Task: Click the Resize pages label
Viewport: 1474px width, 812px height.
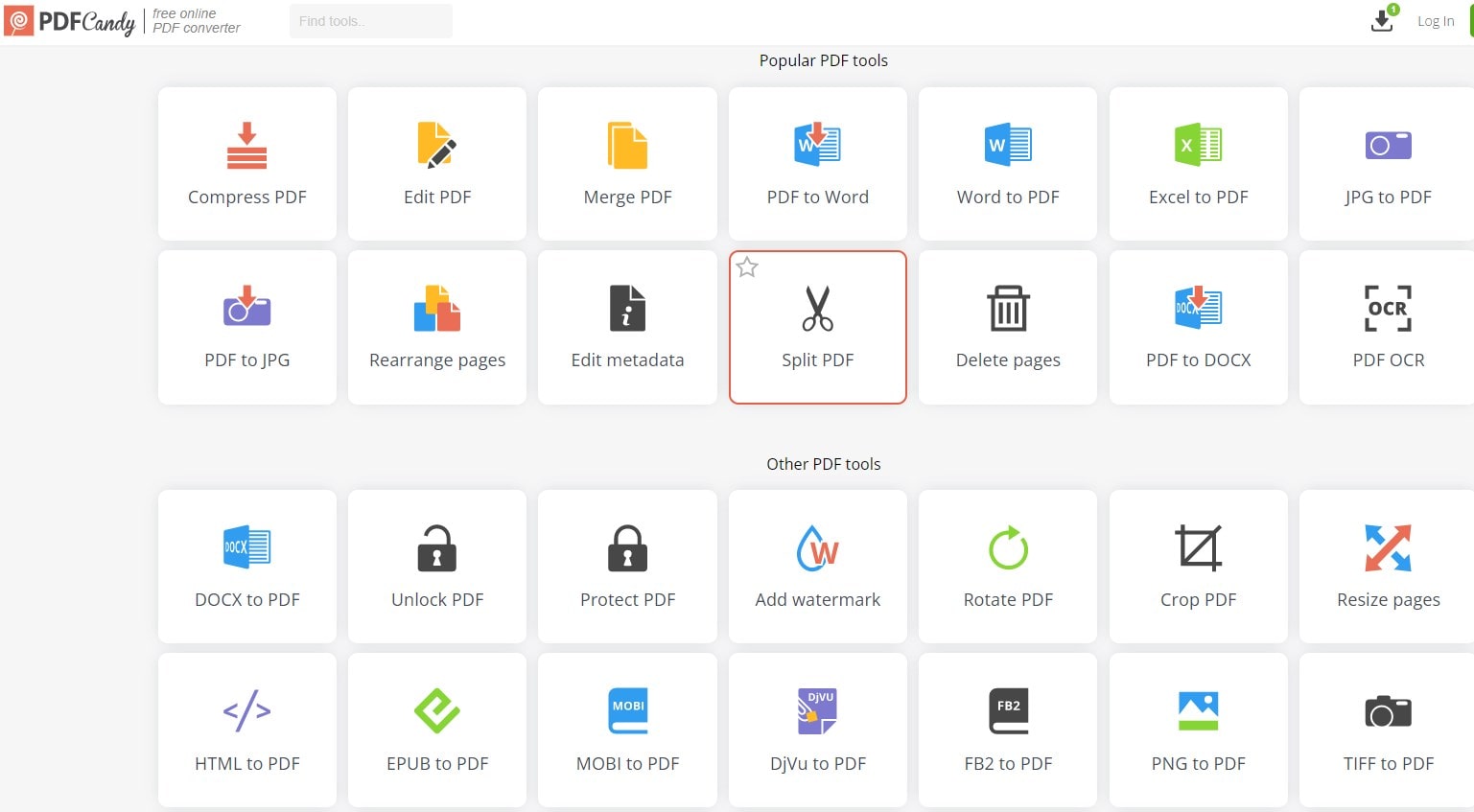Action: (1388, 600)
